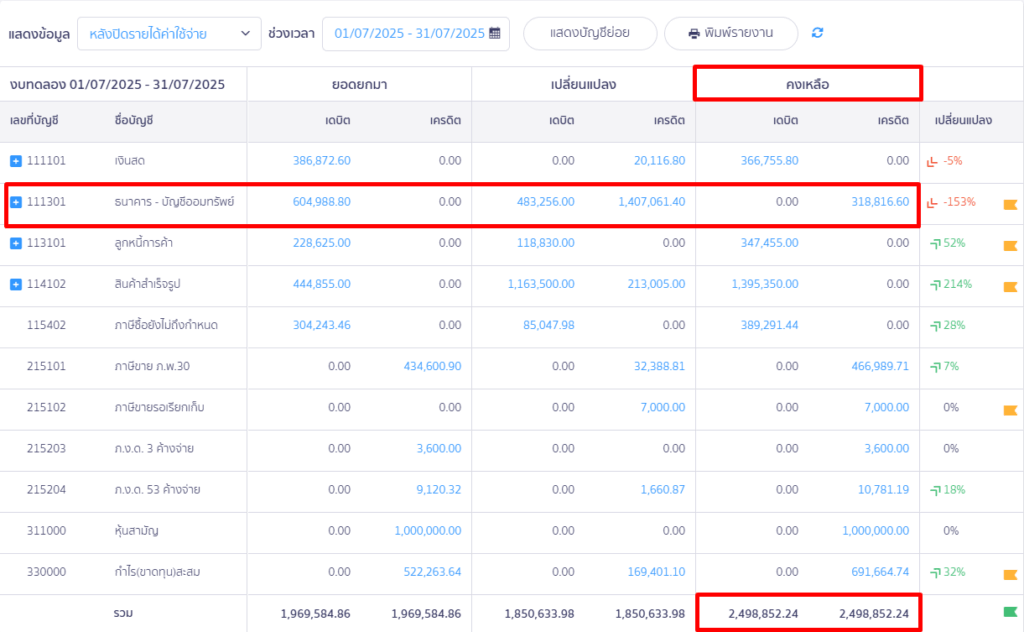Viewport: 1024px width, 632px height.
Task: Click the orange flag on row 114102
Action: [x=1010, y=286]
